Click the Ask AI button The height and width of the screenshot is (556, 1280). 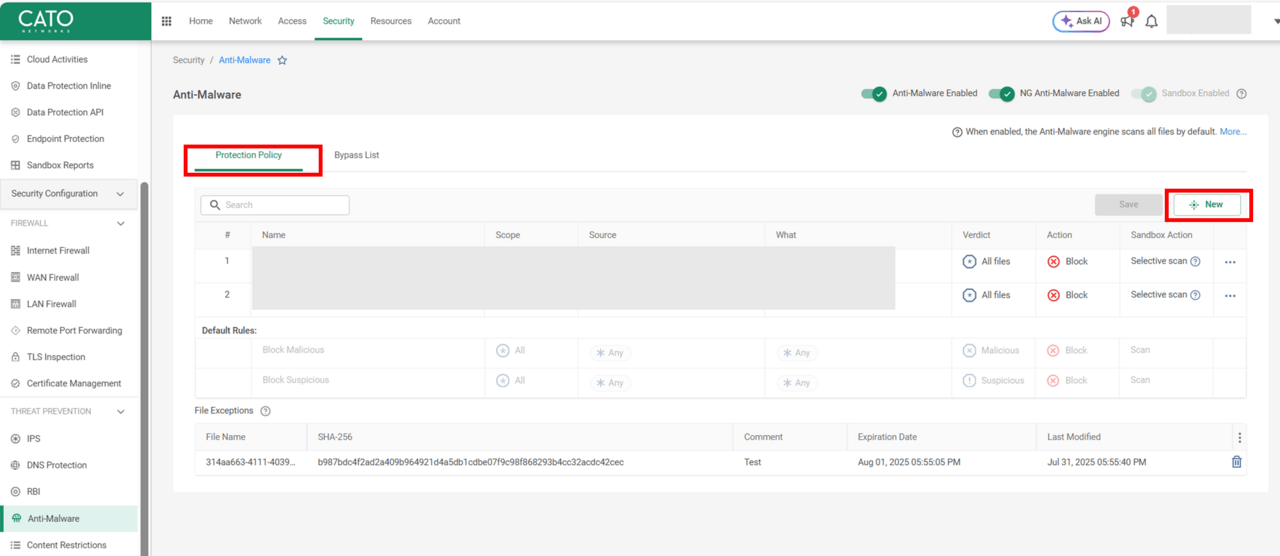click(x=1081, y=21)
